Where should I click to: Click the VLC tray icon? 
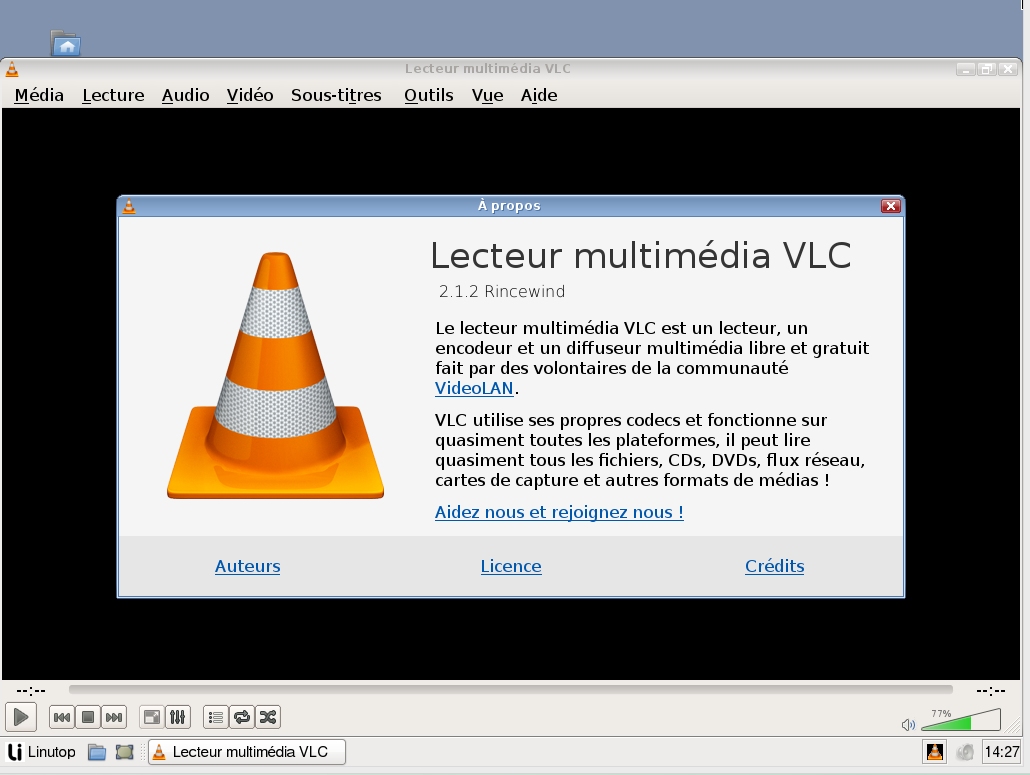coord(935,752)
